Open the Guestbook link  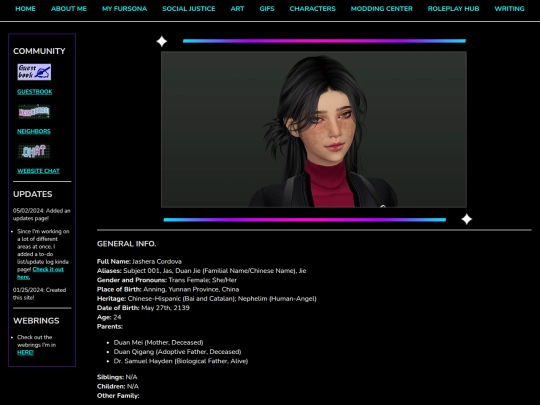click(x=35, y=92)
